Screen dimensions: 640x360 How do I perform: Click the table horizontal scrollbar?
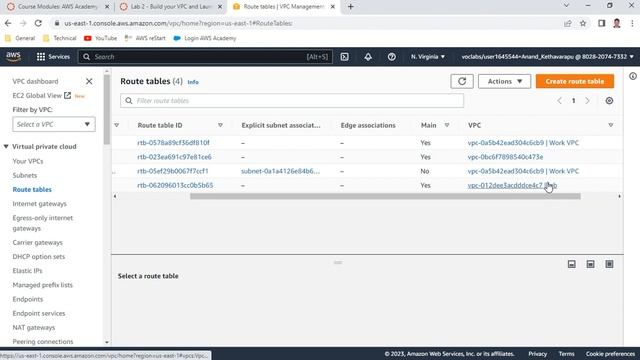[385, 196]
